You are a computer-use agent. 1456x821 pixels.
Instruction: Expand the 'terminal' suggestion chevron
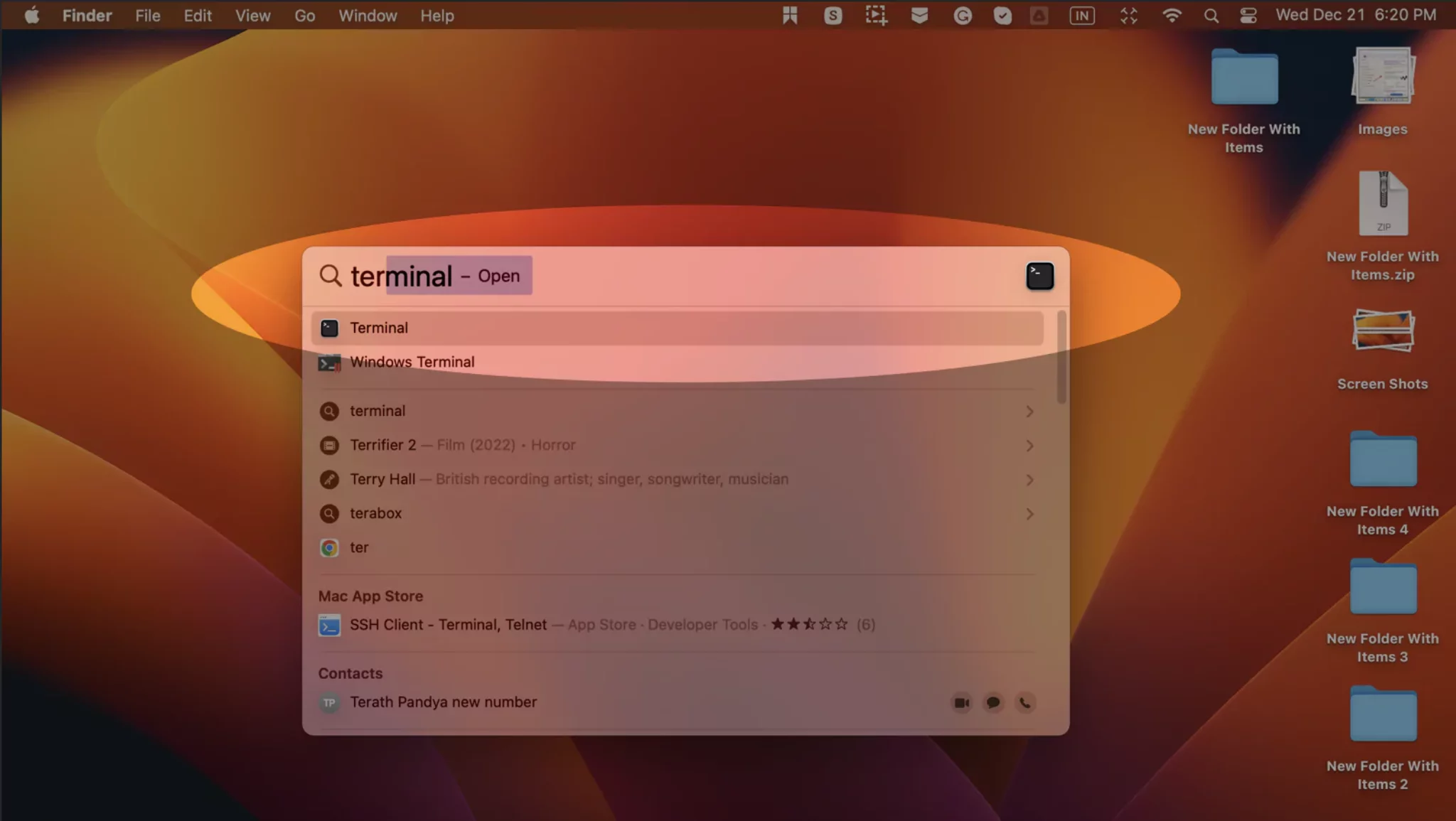1029,412
